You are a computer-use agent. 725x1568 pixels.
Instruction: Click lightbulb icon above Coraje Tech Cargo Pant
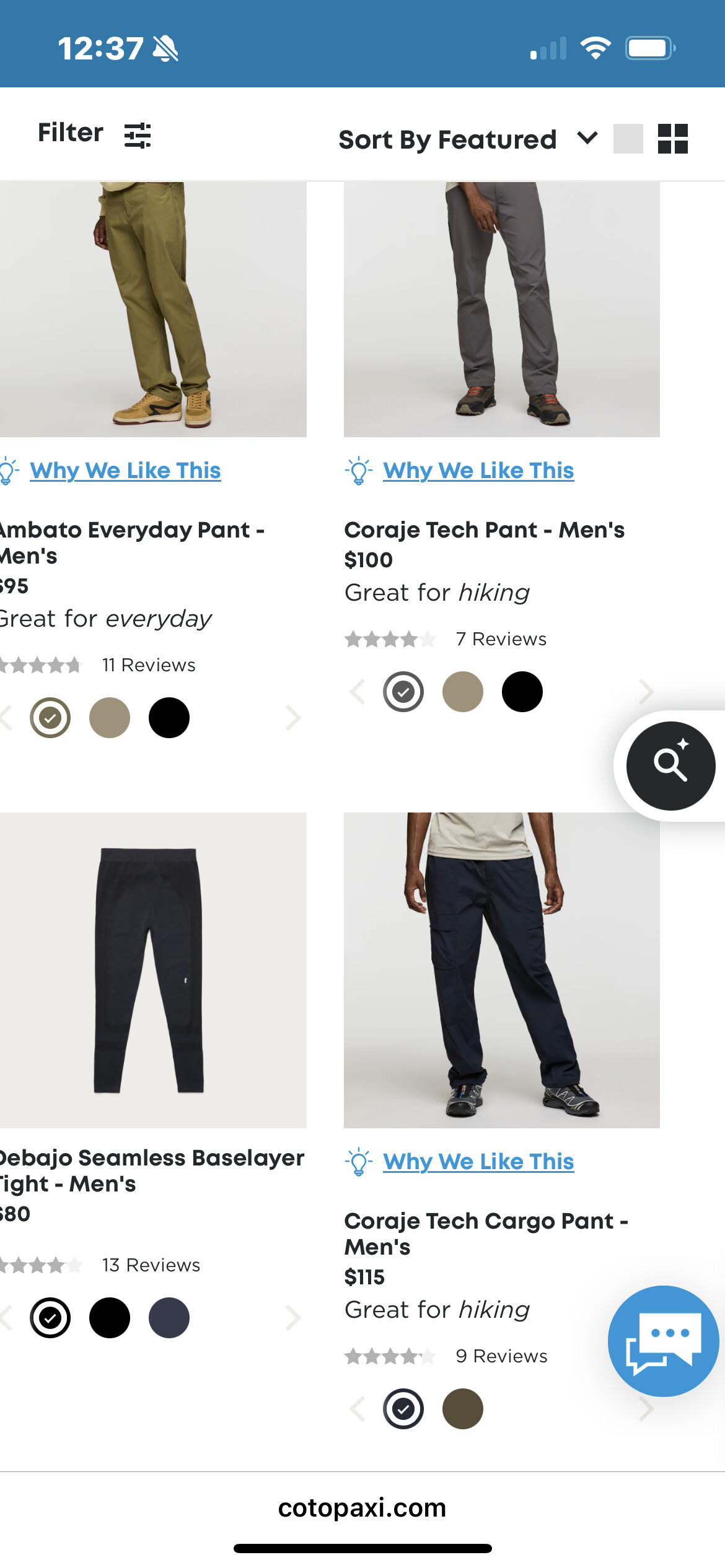click(x=358, y=1162)
